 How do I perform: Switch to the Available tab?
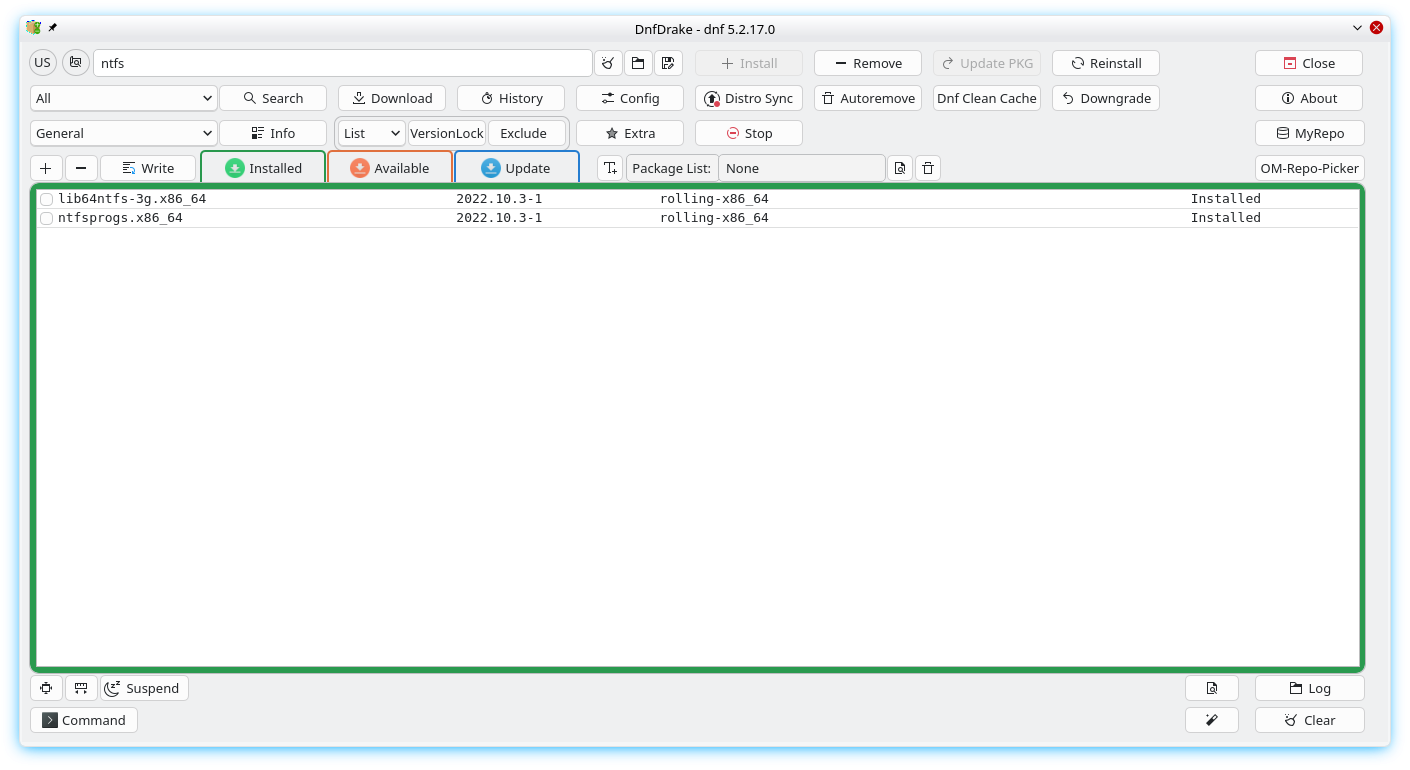coord(390,168)
